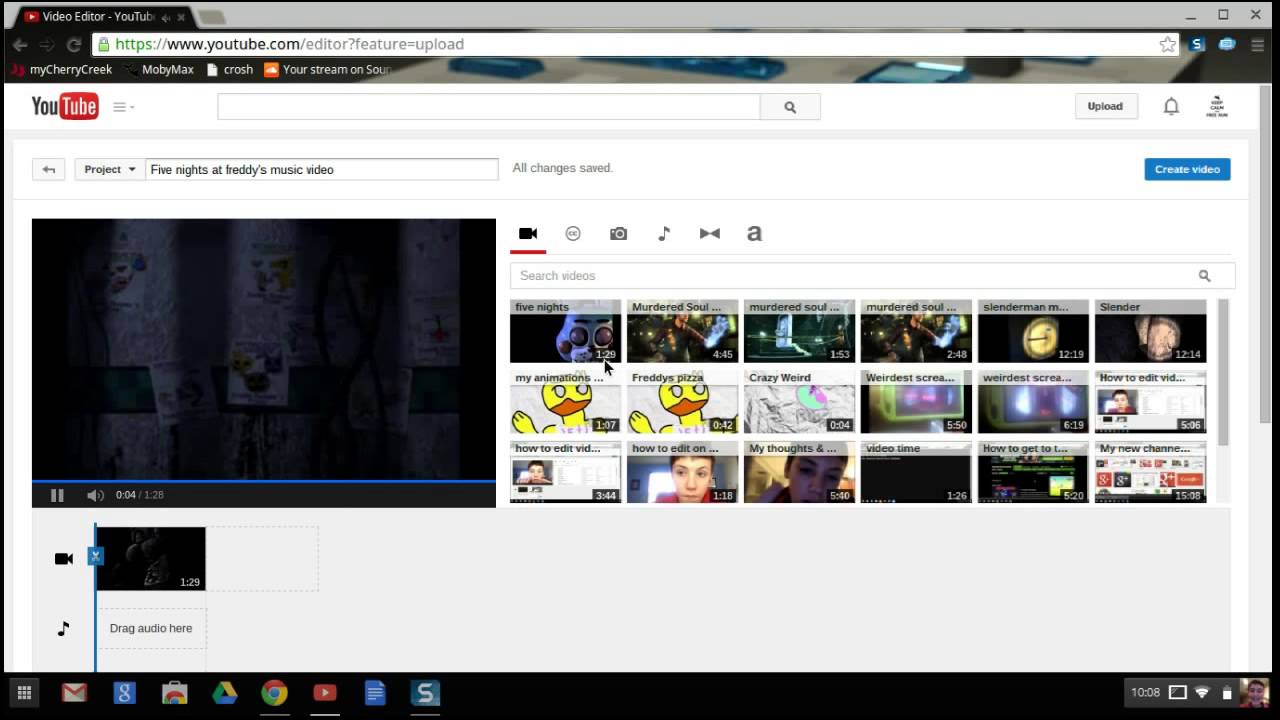The width and height of the screenshot is (1280, 720).
Task: Go back using editor back arrow button
Action: (x=49, y=169)
